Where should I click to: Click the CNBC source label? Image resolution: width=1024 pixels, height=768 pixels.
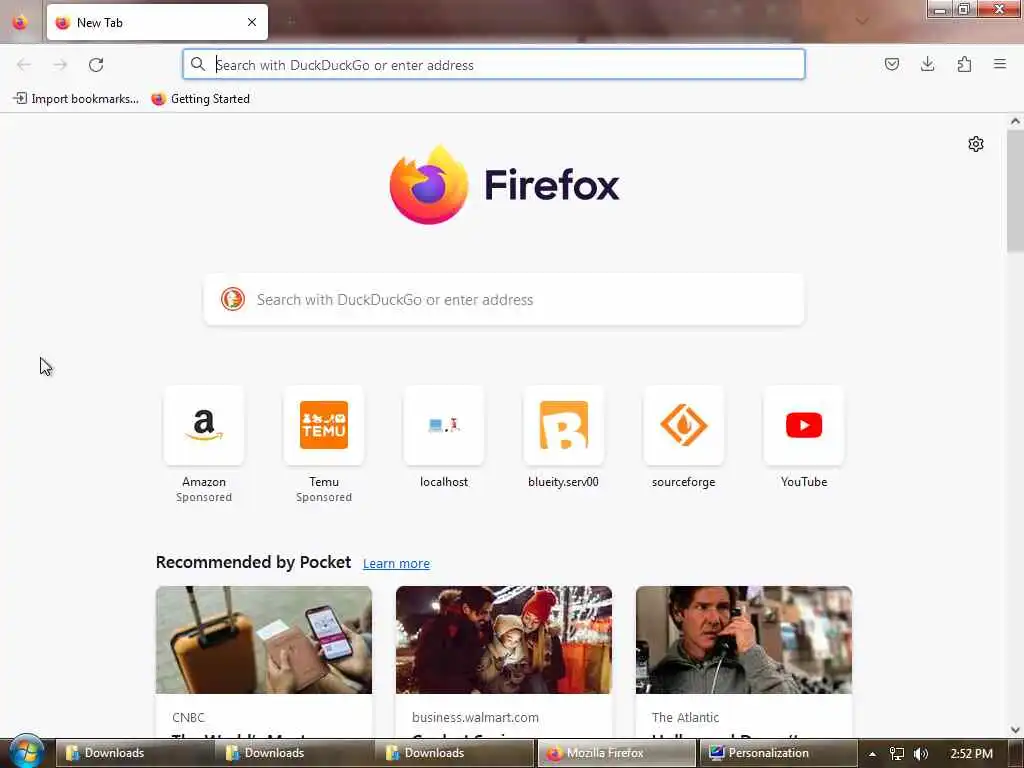188,717
